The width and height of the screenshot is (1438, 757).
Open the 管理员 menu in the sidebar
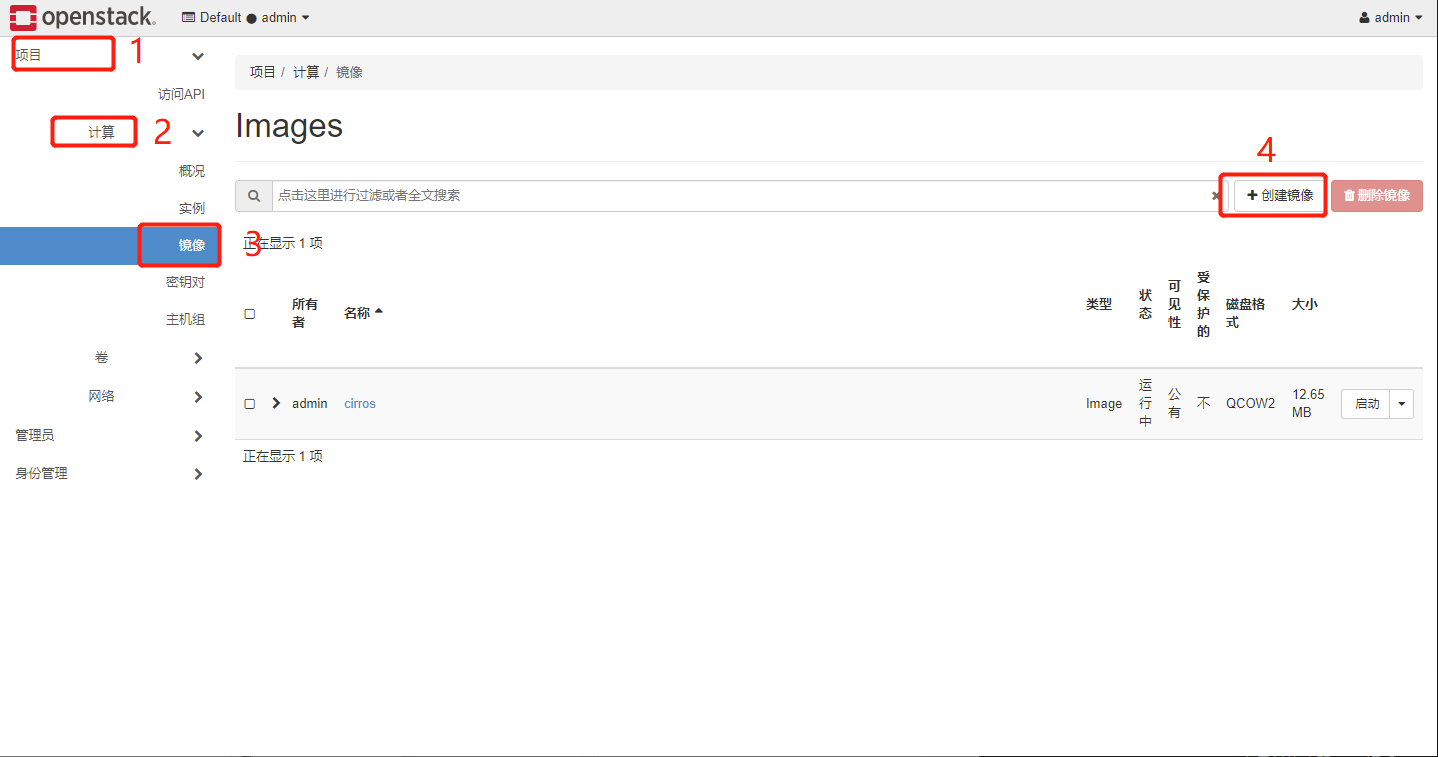40,435
